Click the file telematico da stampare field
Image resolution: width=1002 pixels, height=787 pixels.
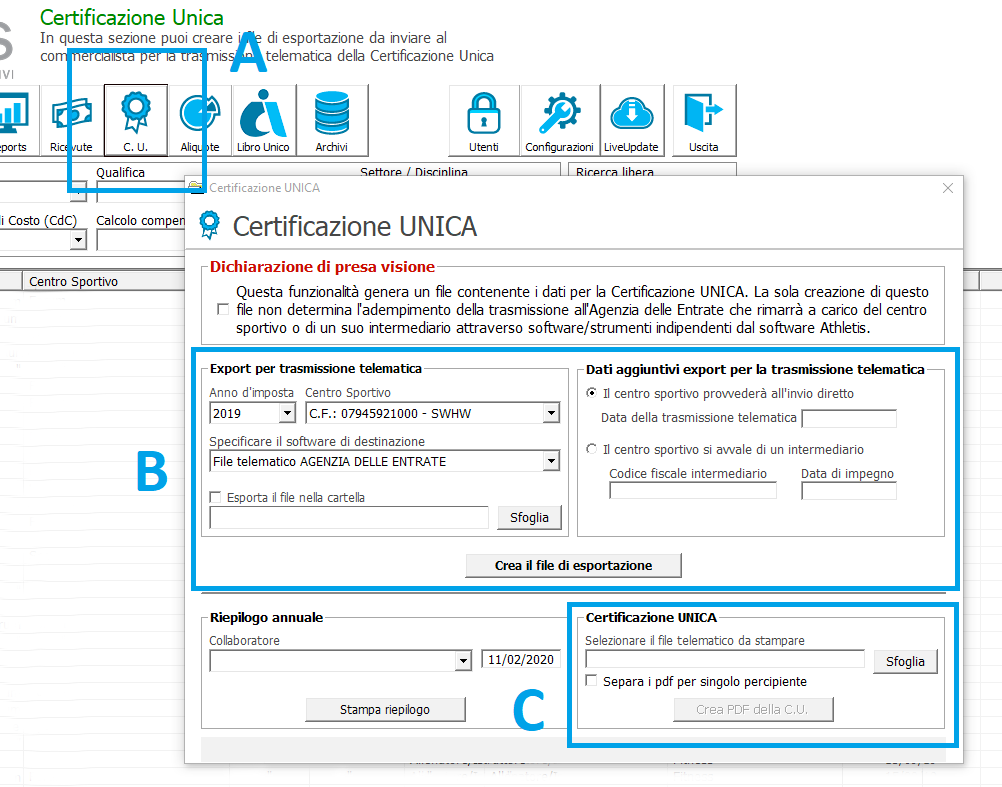[725, 660]
